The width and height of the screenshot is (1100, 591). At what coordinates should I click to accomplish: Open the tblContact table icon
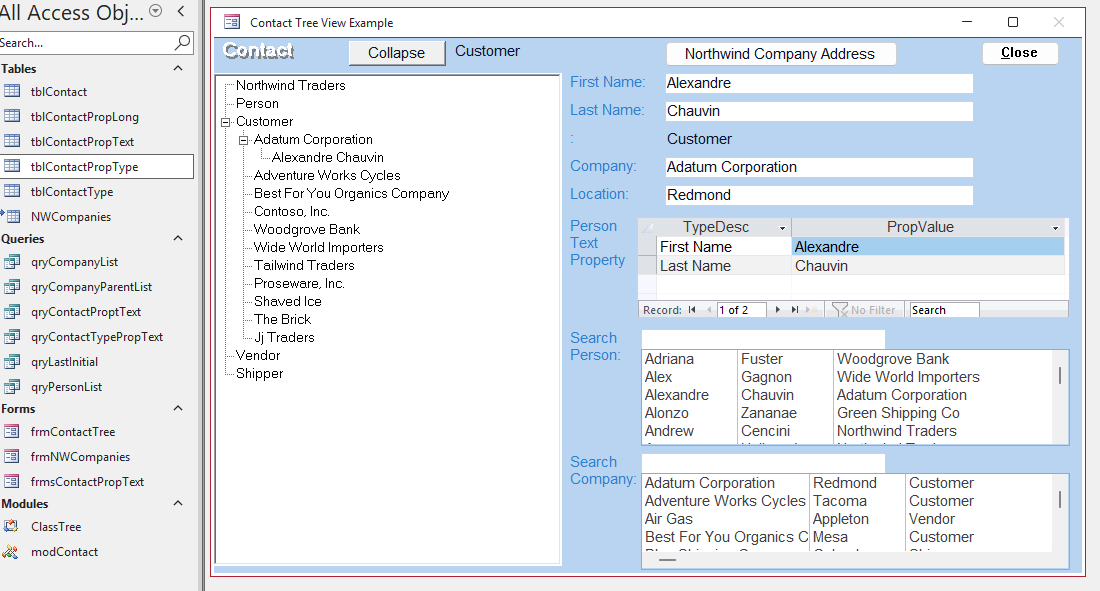coord(12,91)
